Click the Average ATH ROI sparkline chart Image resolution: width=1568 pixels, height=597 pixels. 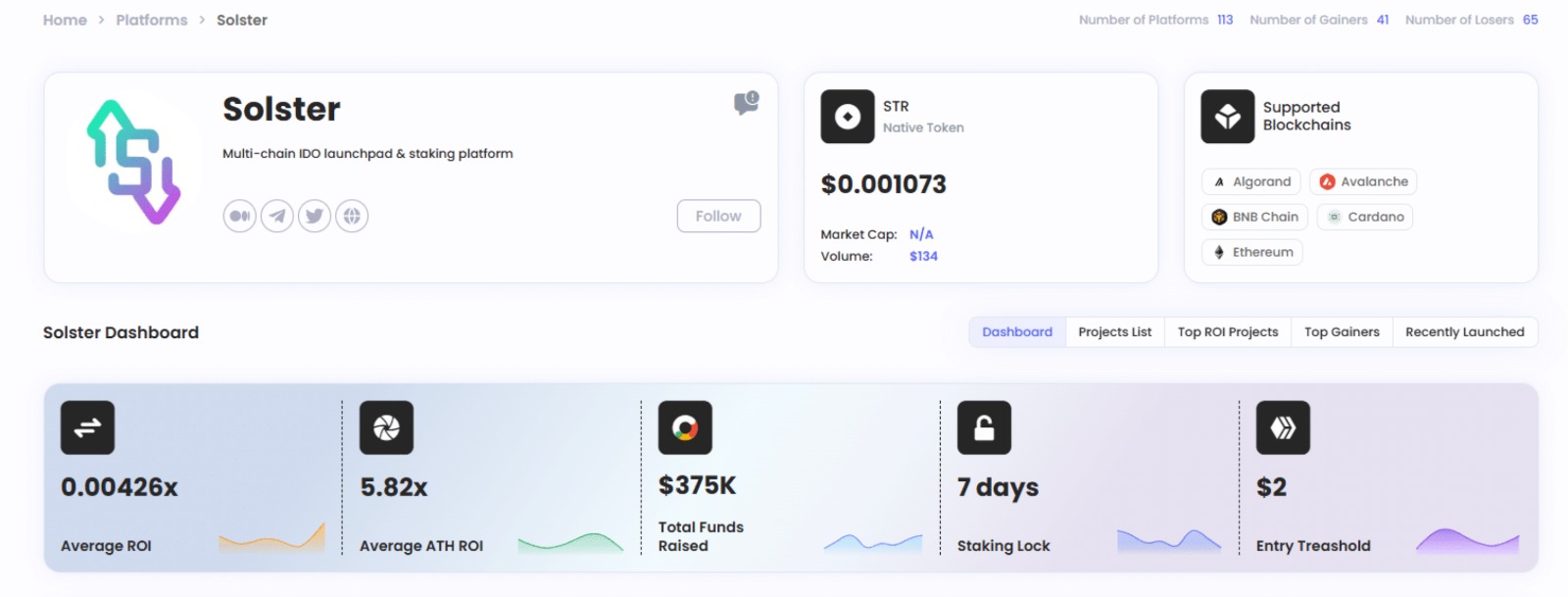(x=570, y=542)
